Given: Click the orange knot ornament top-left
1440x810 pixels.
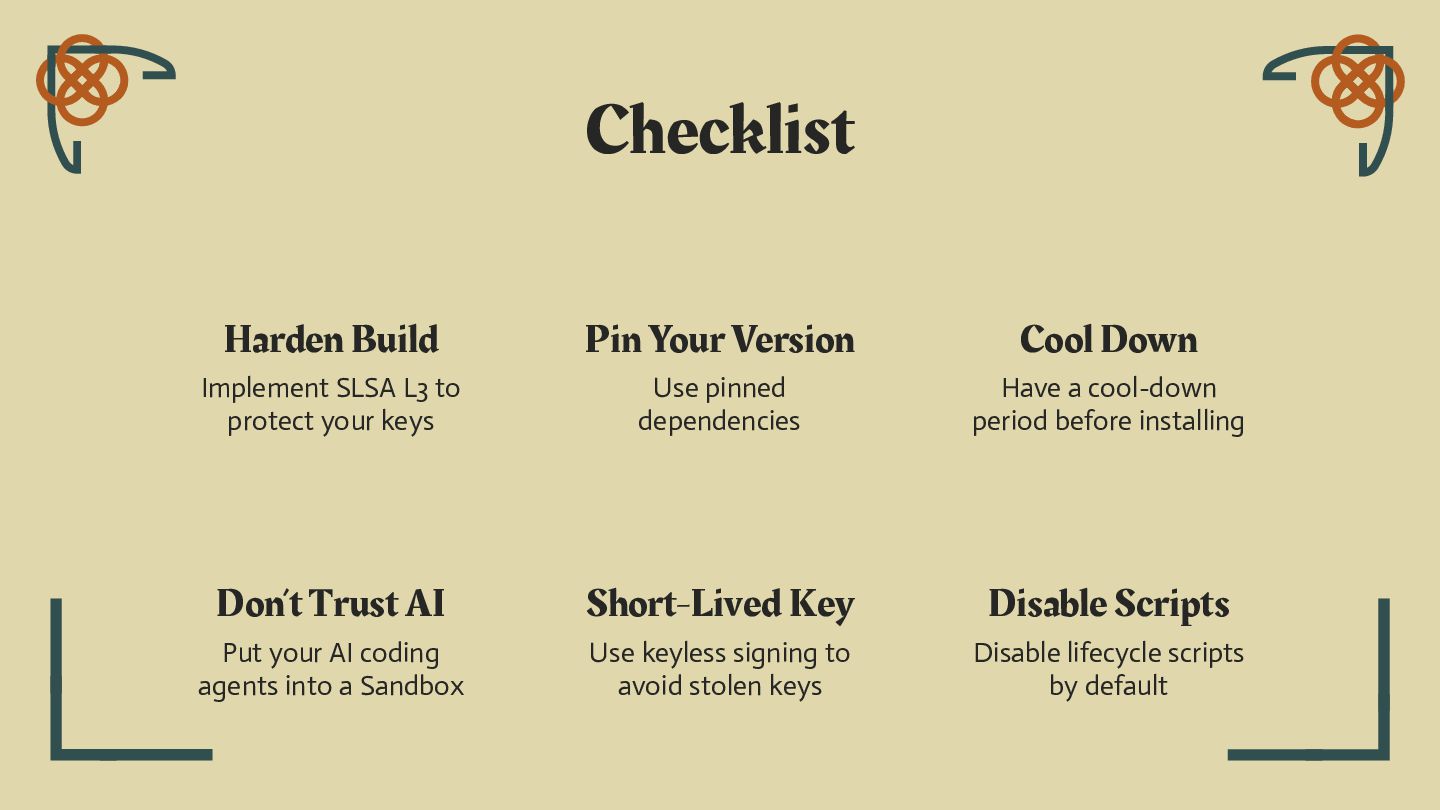Looking at the screenshot, I should tap(82, 80).
